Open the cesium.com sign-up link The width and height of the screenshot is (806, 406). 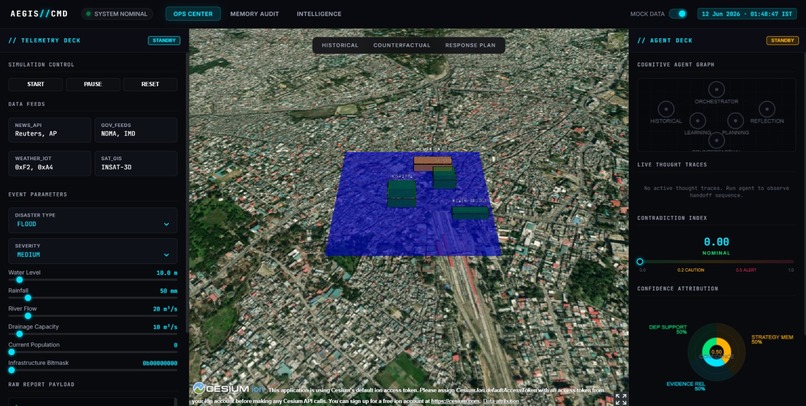454,401
